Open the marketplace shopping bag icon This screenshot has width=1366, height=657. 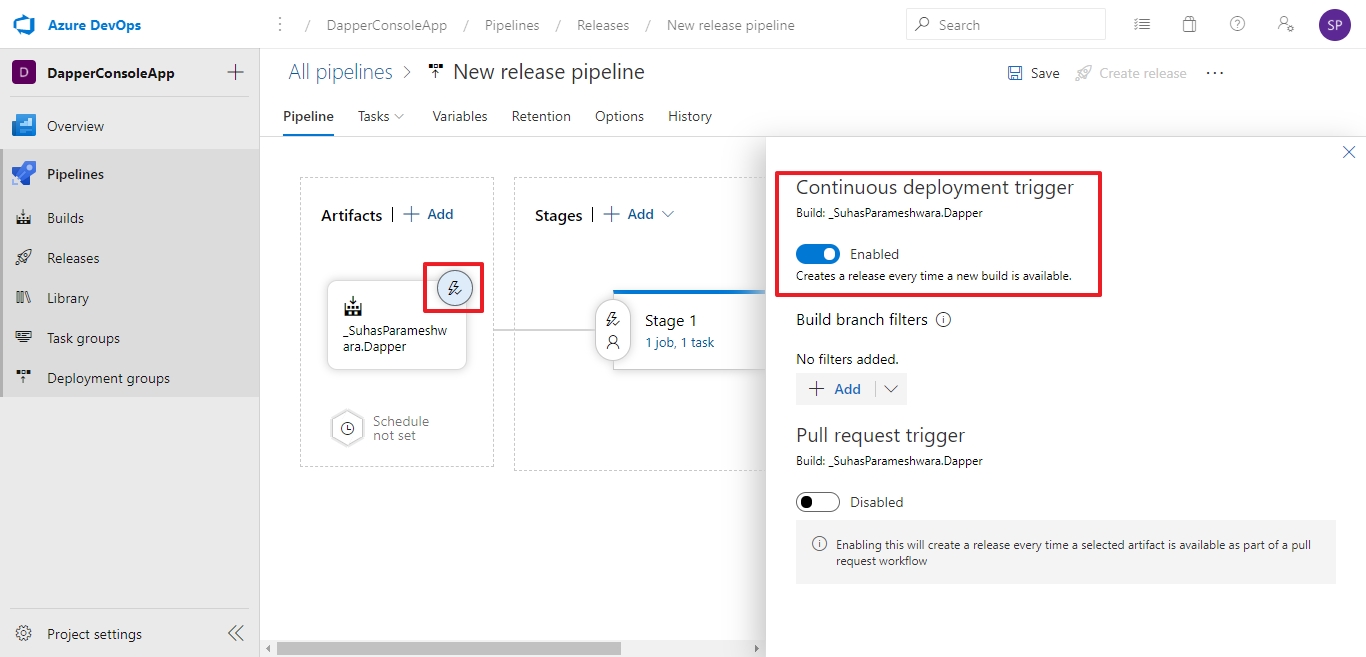pos(1189,25)
